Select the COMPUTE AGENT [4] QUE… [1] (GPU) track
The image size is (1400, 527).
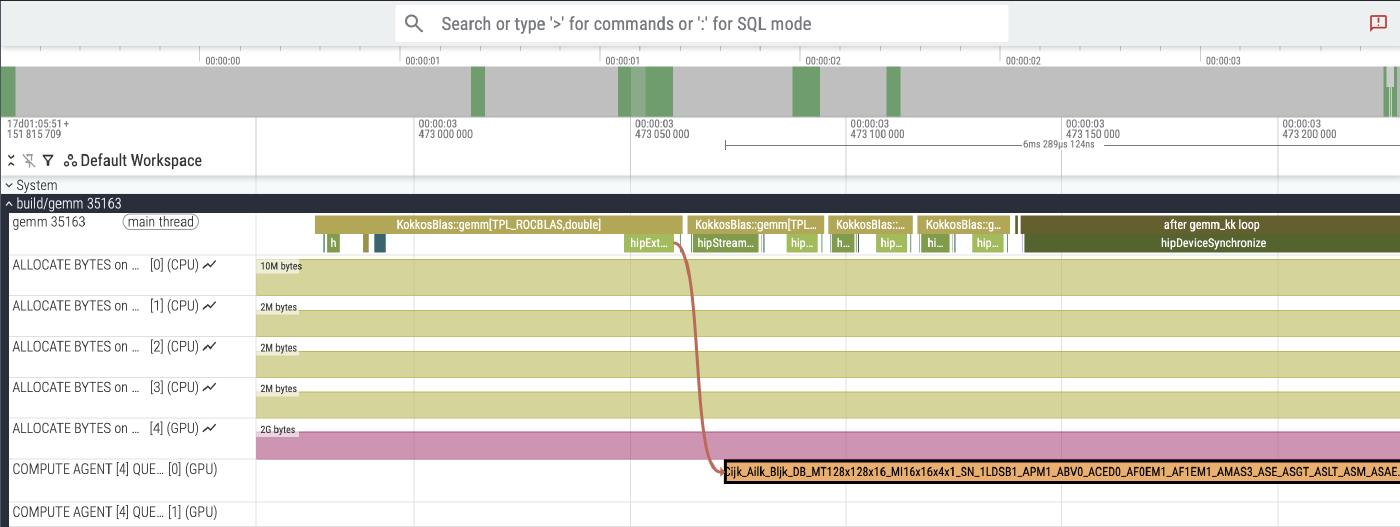(x=114, y=512)
